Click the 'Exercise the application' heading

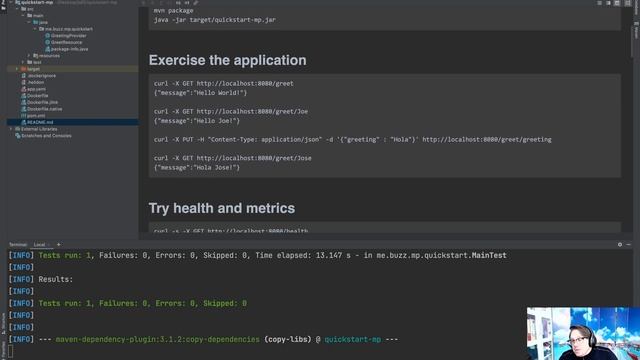(227, 60)
